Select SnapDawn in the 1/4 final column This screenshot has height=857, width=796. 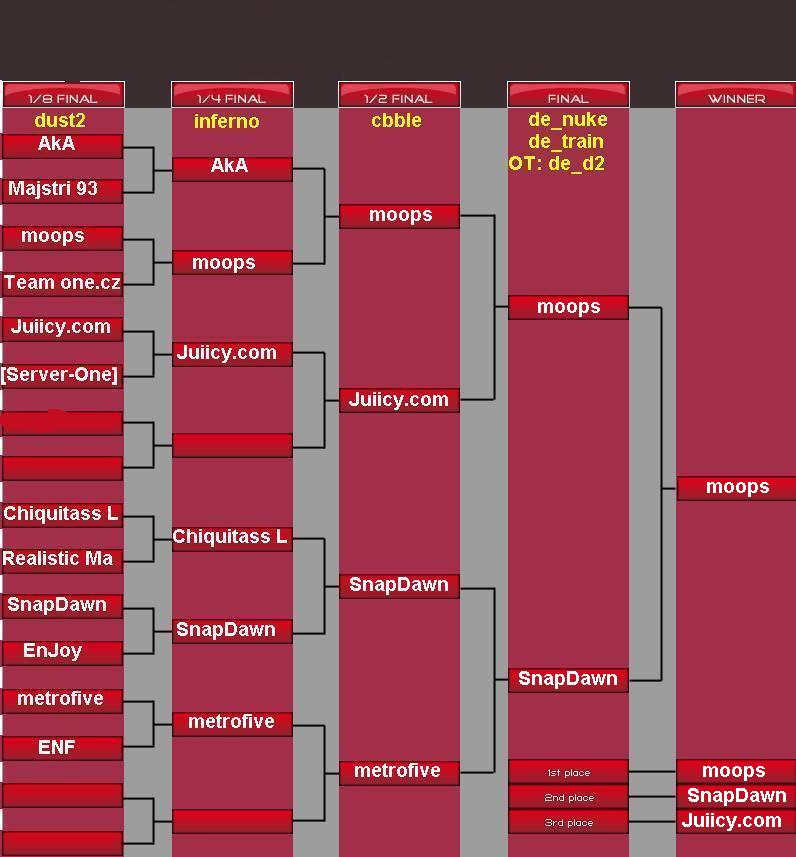(x=232, y=631)
